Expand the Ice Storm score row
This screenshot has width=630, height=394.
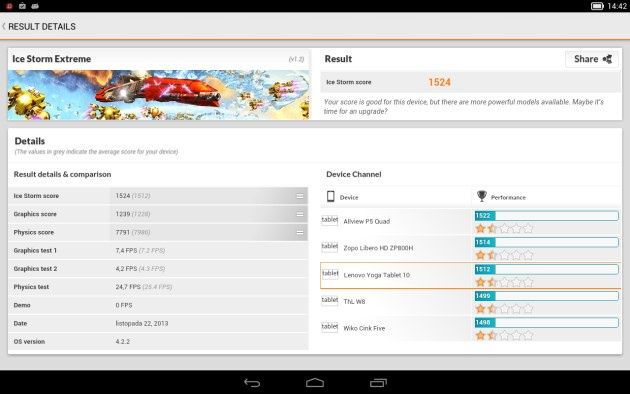point(158,196)
